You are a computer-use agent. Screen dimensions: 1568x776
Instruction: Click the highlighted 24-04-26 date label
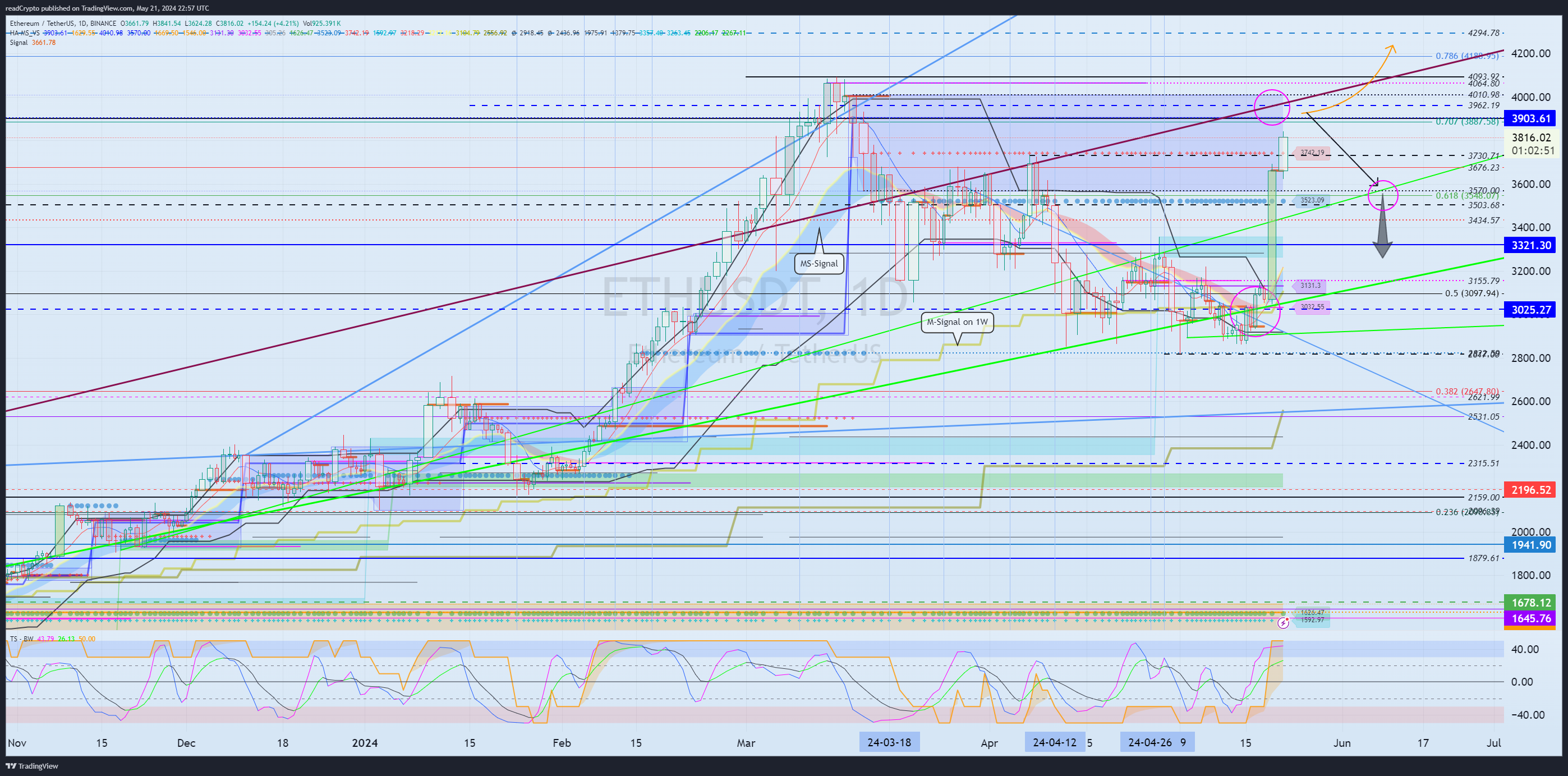pos(1150,742)
